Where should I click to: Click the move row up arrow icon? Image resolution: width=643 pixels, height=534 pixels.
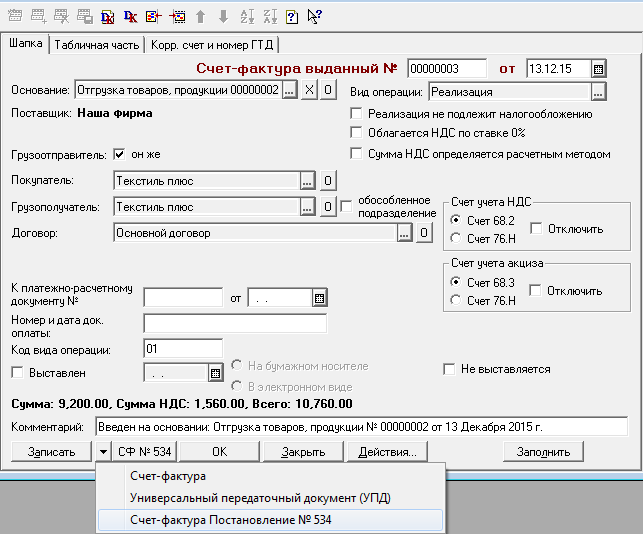pyautogui.click(x=200, y=16)
